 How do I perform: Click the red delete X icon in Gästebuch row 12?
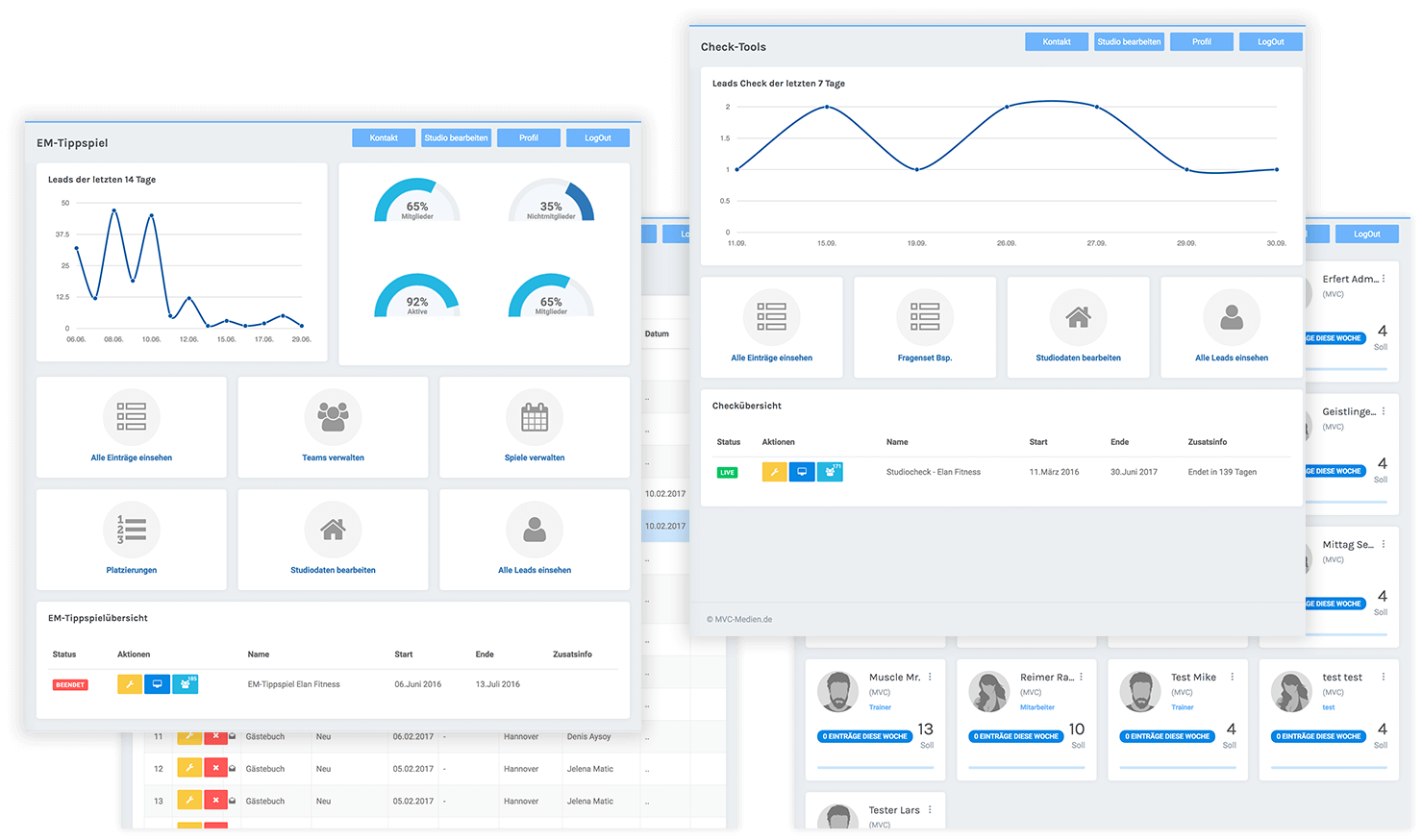215,769
